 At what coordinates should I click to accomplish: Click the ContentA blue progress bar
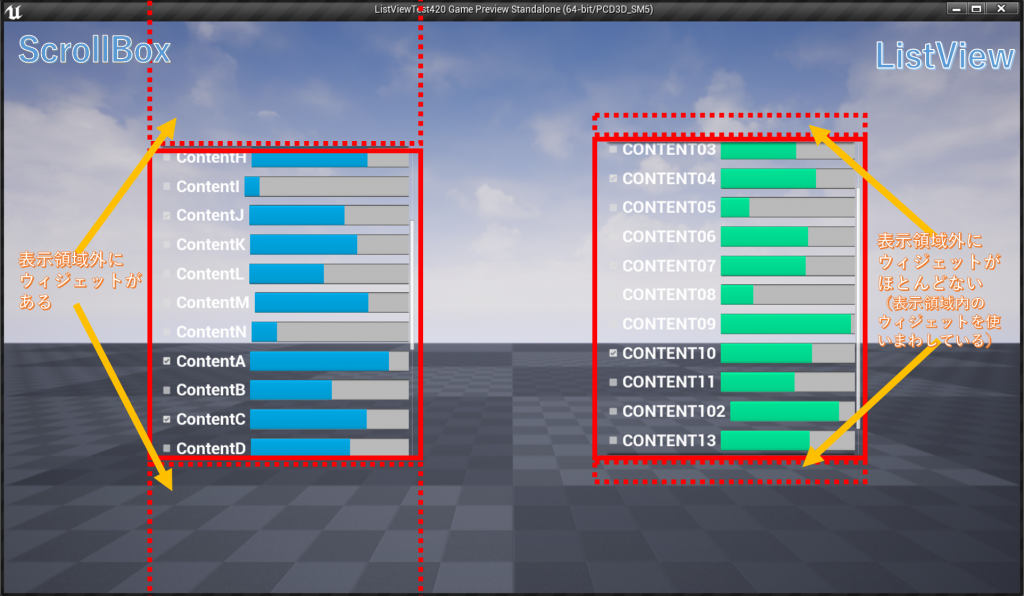click(x=329, y=361)
